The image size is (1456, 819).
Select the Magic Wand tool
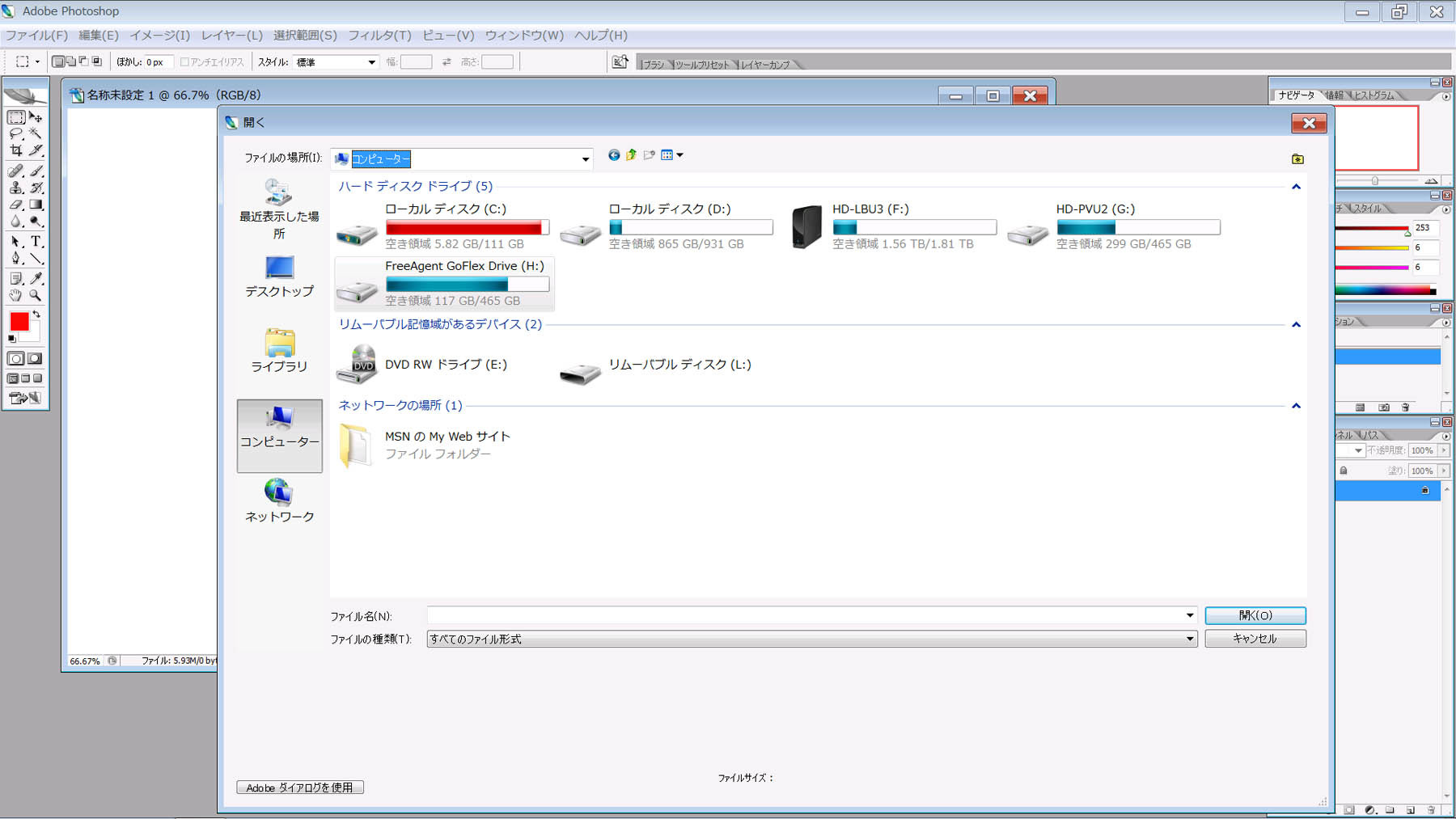pyautogui.click(x=36, y=133)
